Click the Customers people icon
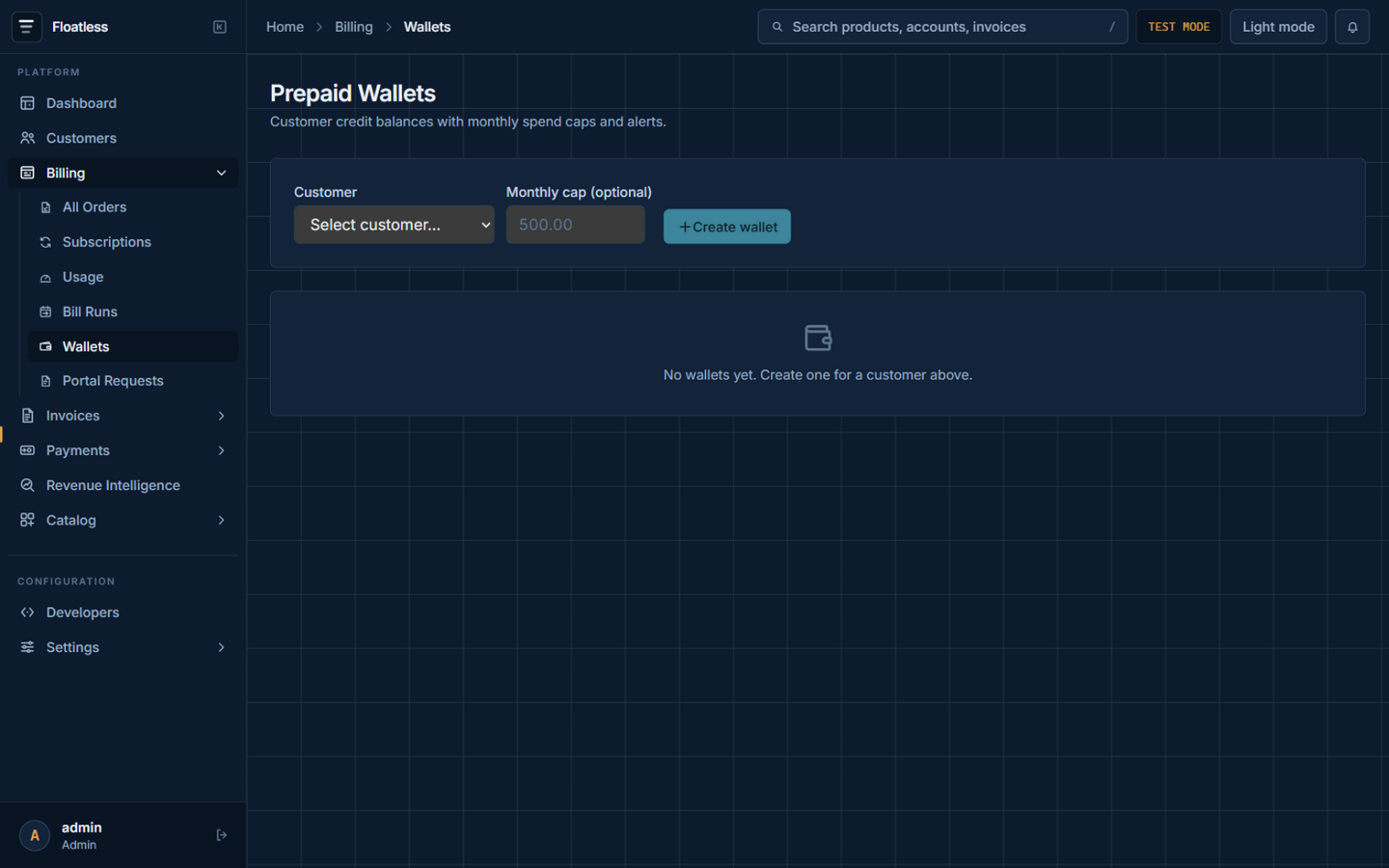1389x868 pixels. tap(28, 138)
